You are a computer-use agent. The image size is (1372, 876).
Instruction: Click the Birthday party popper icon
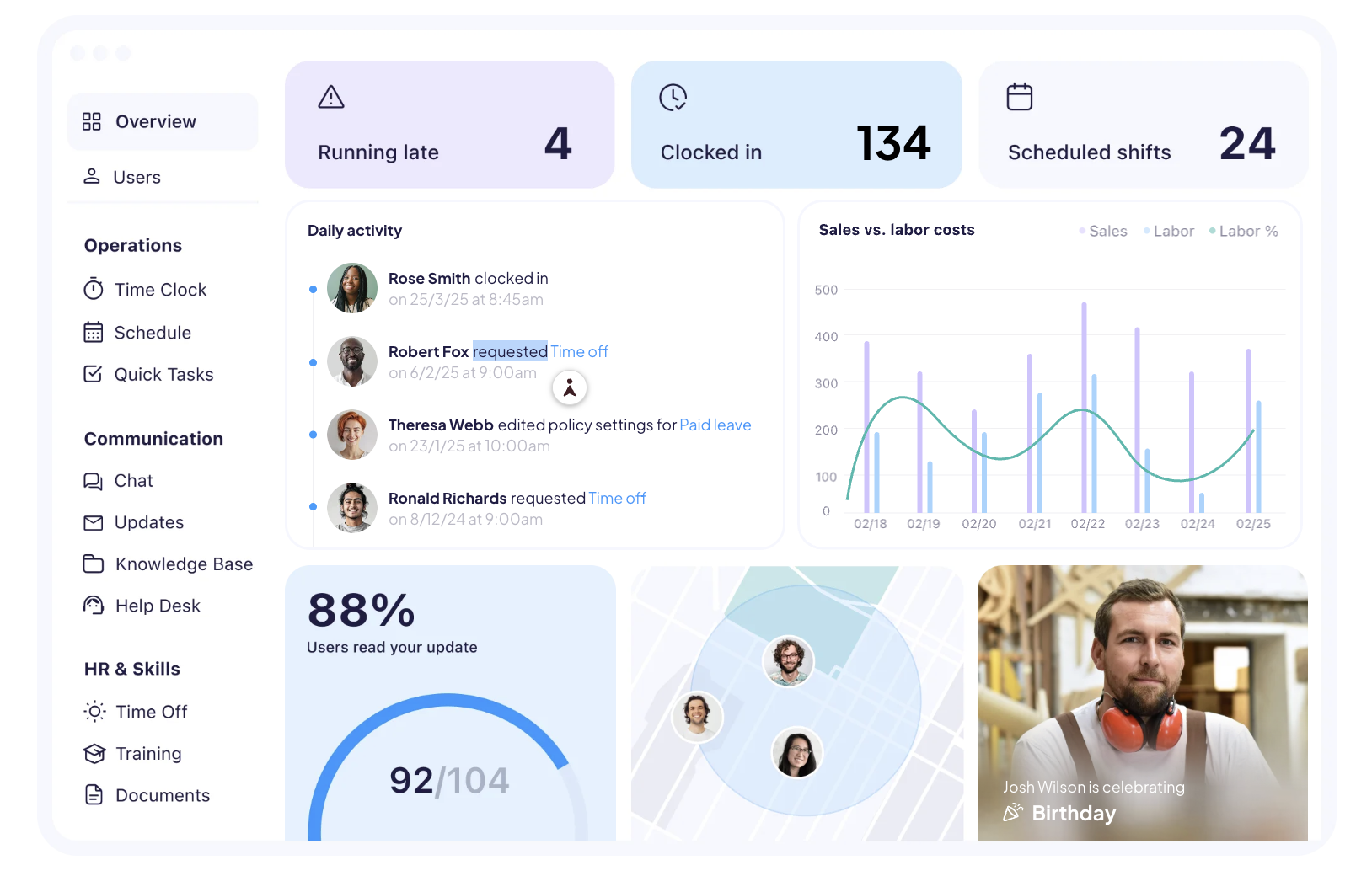(x=1013, y=813)
